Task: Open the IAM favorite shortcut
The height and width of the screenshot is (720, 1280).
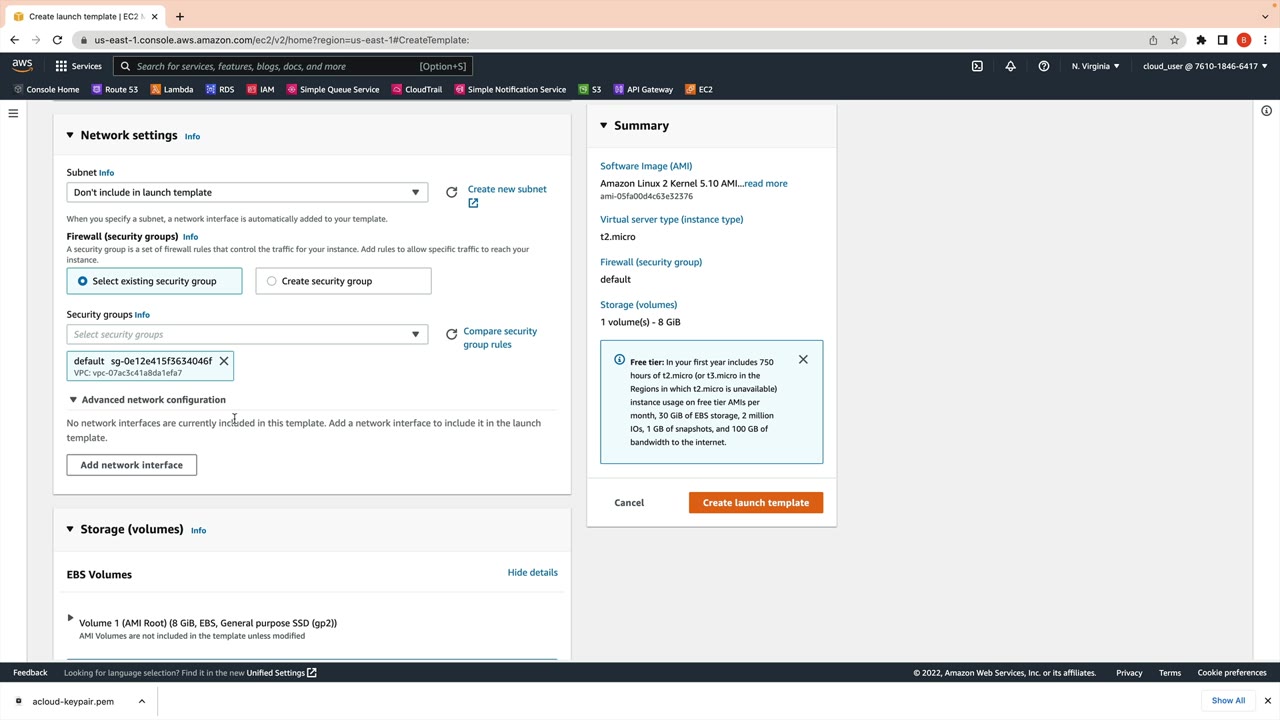Action: tap(260, 89)
